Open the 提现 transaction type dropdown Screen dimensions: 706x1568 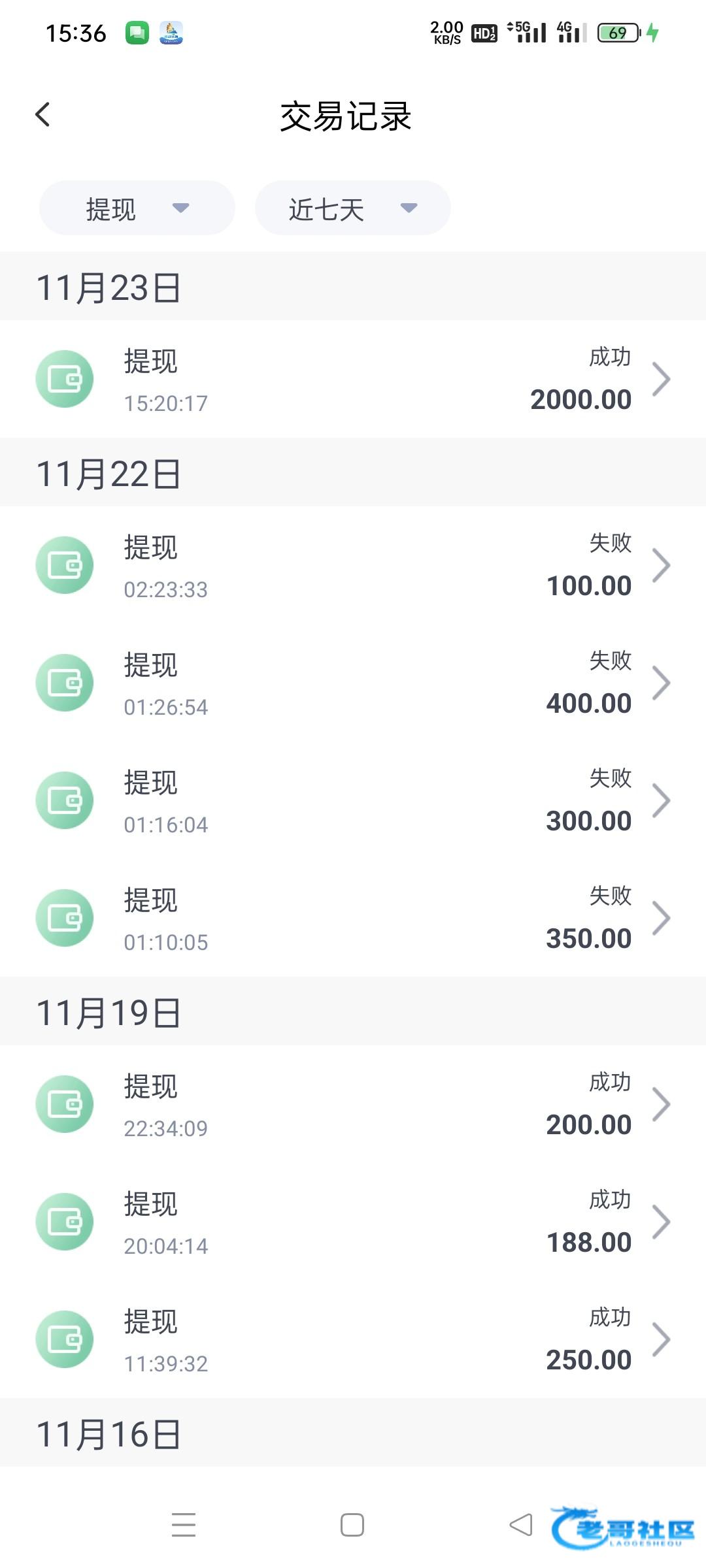click(x=137, y=208)
